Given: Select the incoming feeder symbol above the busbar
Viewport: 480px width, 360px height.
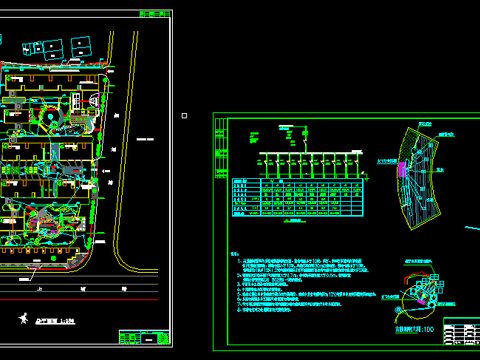Looking at the screenshot, I should point(305,138).
